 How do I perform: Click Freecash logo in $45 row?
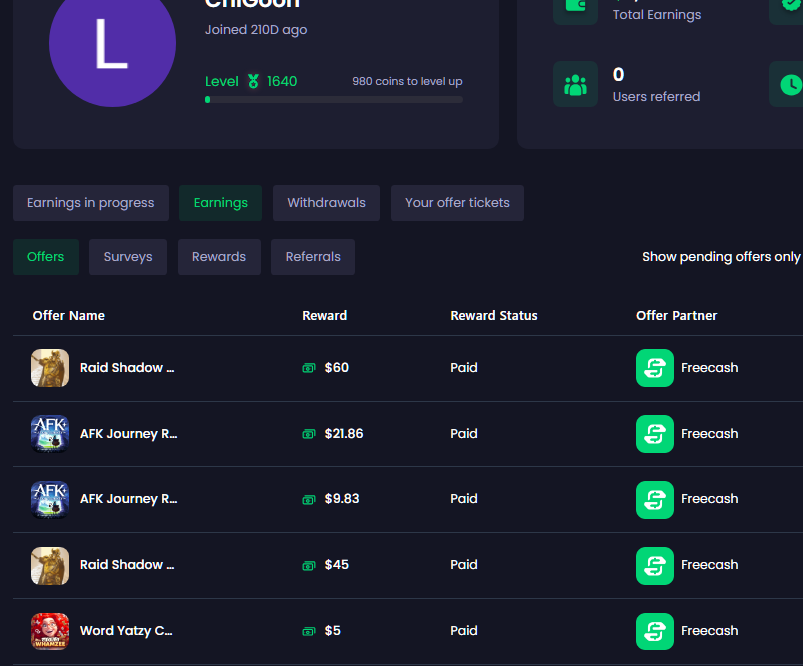[x=654, y=566]
